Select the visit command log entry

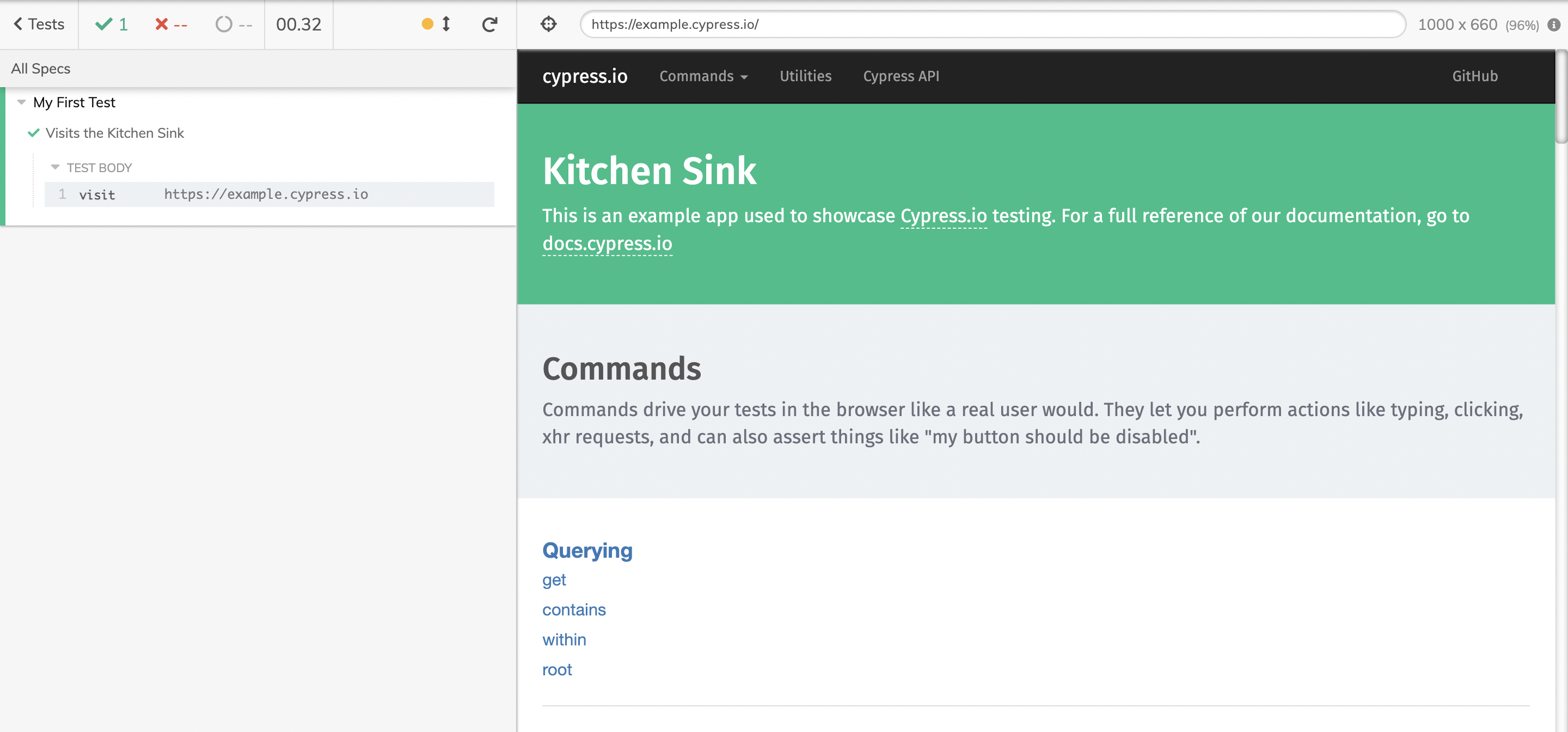(268, 194)
